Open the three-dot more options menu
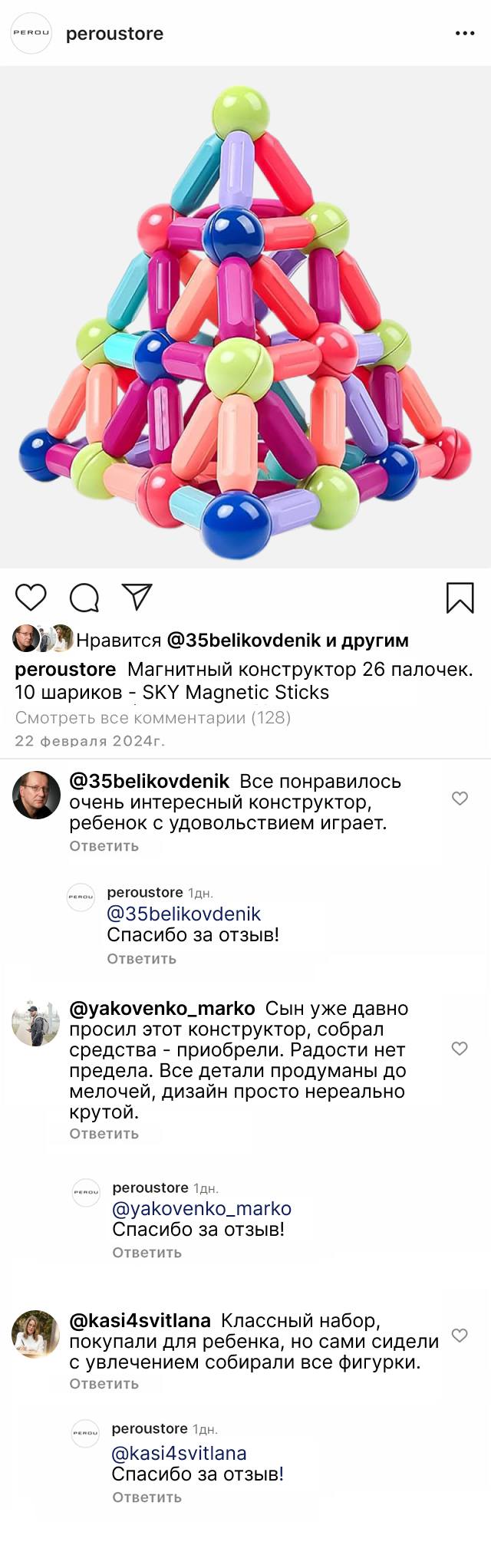Viewport: 491px width, 1568px height. [x=465, y=34]
